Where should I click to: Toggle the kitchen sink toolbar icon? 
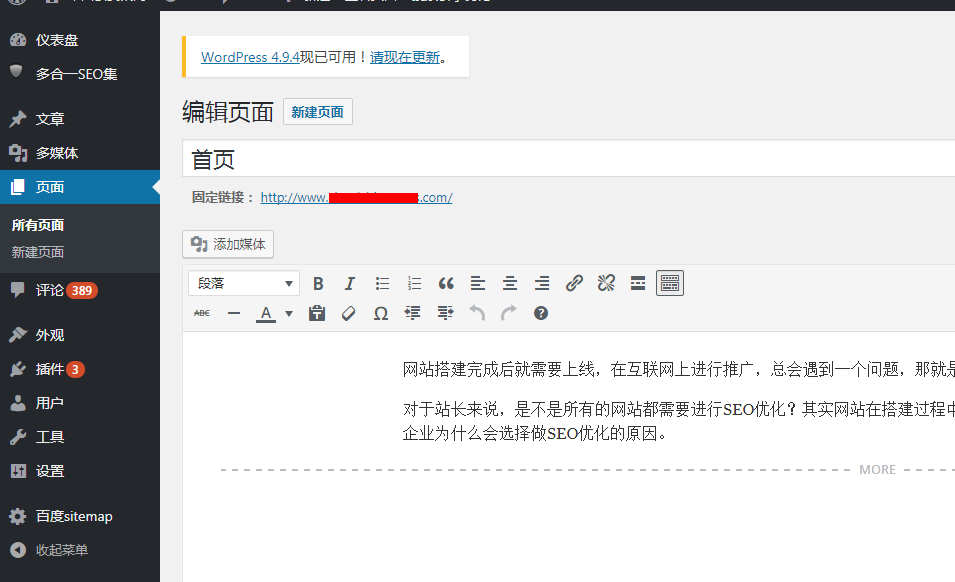669,283
